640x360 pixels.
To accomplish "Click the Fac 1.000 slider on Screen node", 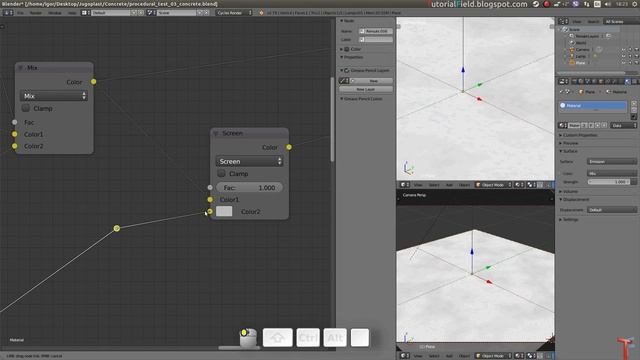I will (x=249, y=187).
